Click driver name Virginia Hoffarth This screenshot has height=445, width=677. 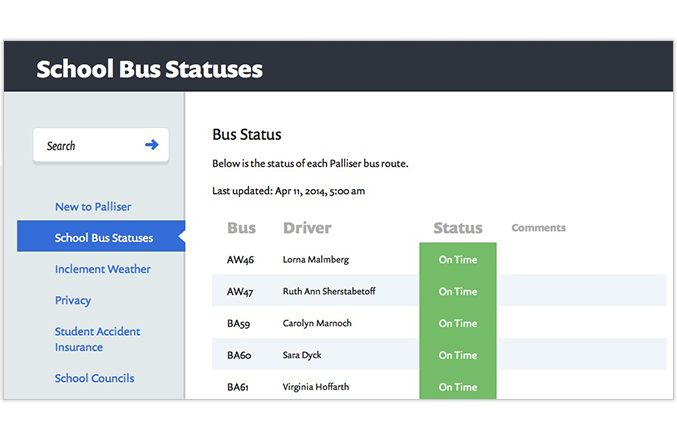tap(316, 387)
